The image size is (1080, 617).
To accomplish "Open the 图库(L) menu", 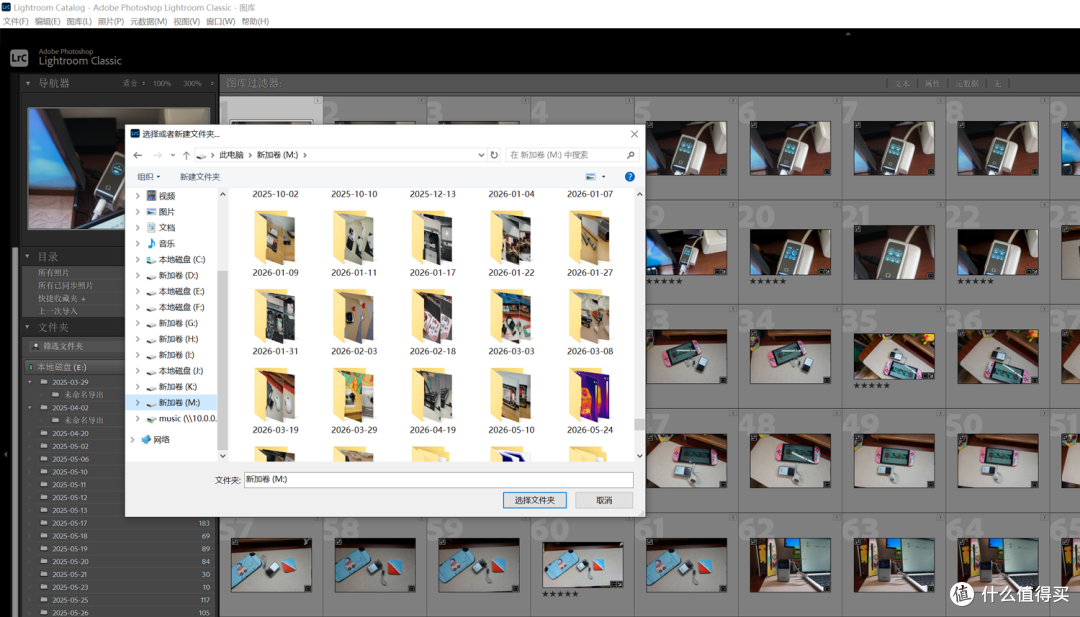I will pyautogui.click(x=79, y=21).
